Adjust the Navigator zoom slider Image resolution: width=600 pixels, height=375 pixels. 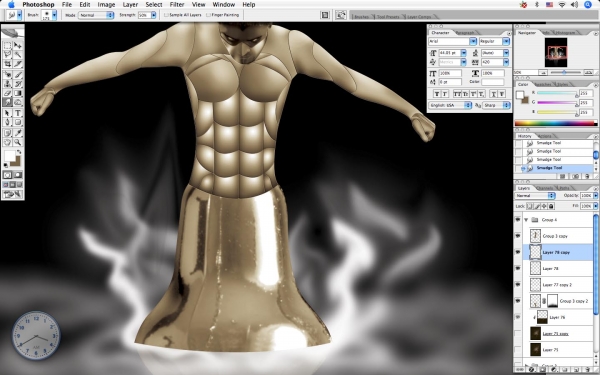point(565,72)
